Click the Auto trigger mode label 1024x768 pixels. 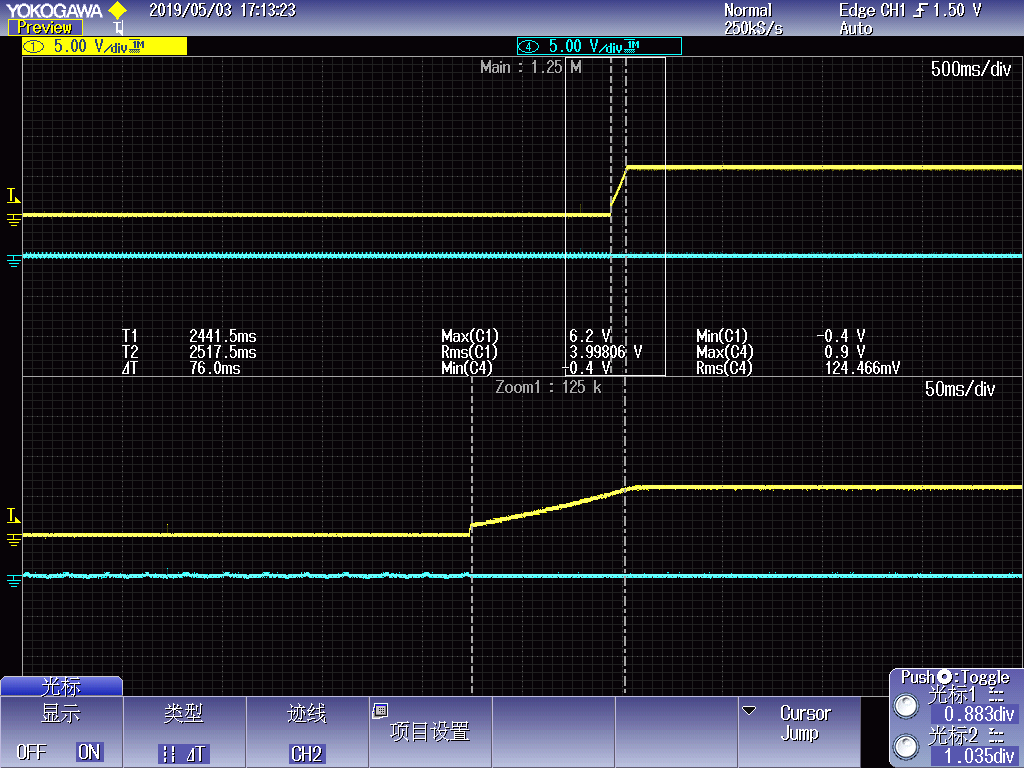click(856, 28)
